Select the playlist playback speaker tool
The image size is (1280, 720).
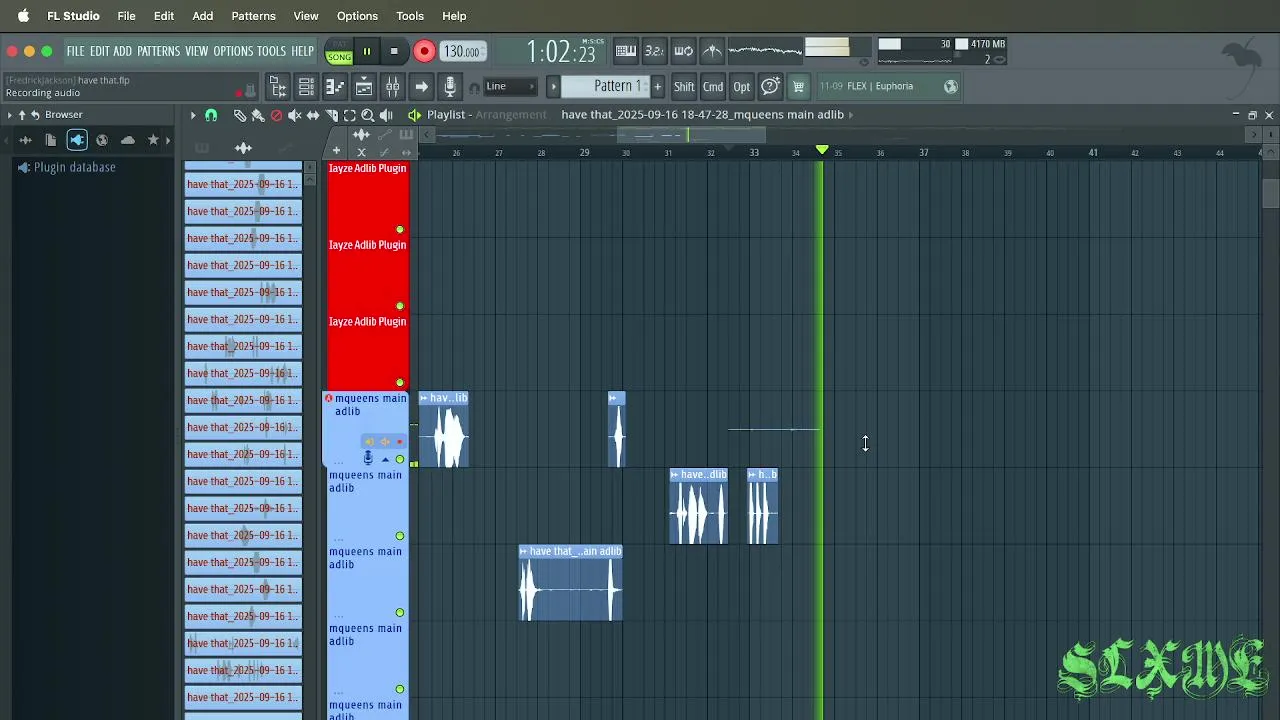click(386, 115)
